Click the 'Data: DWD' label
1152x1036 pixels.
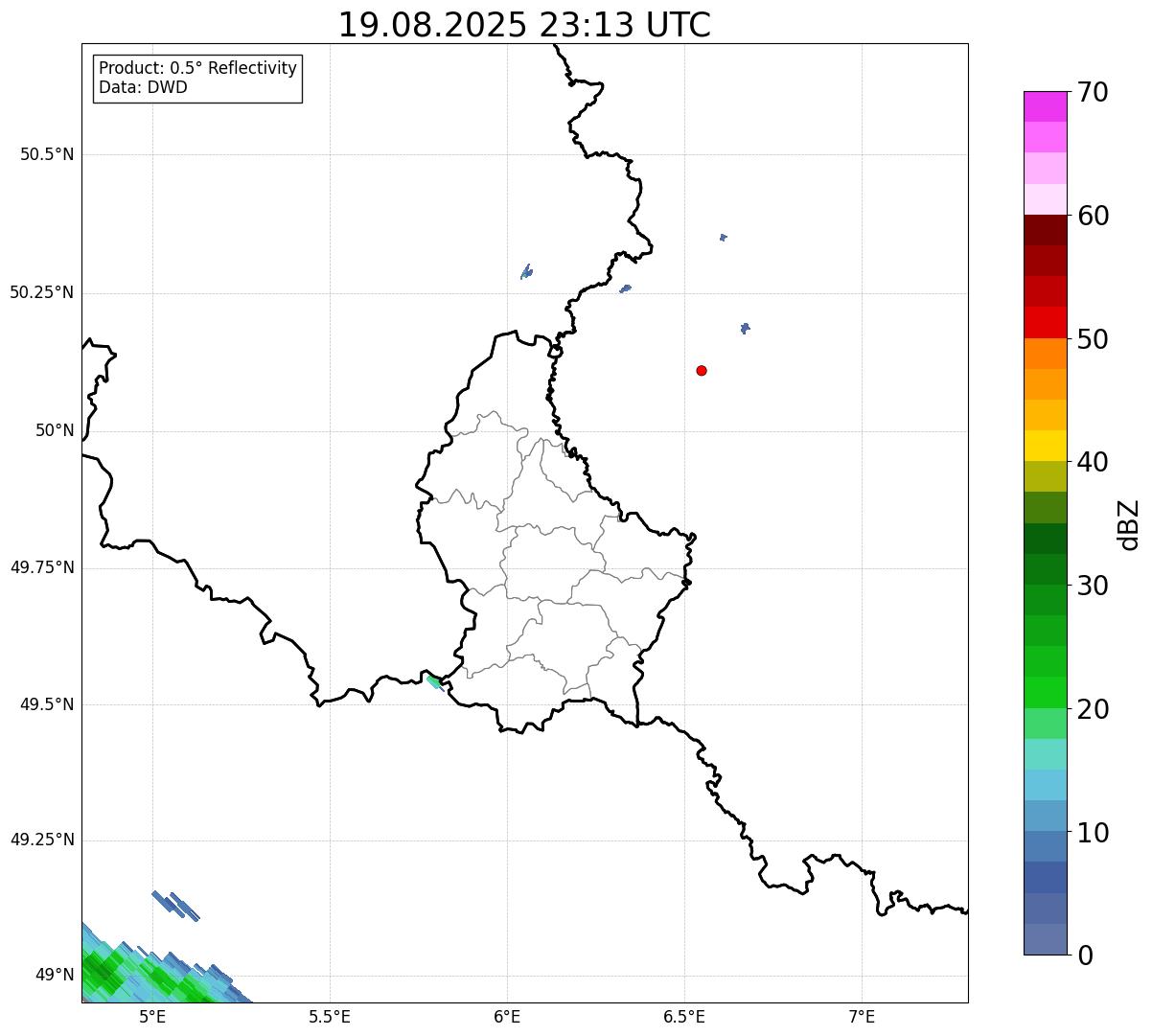[x=143, y=87]
